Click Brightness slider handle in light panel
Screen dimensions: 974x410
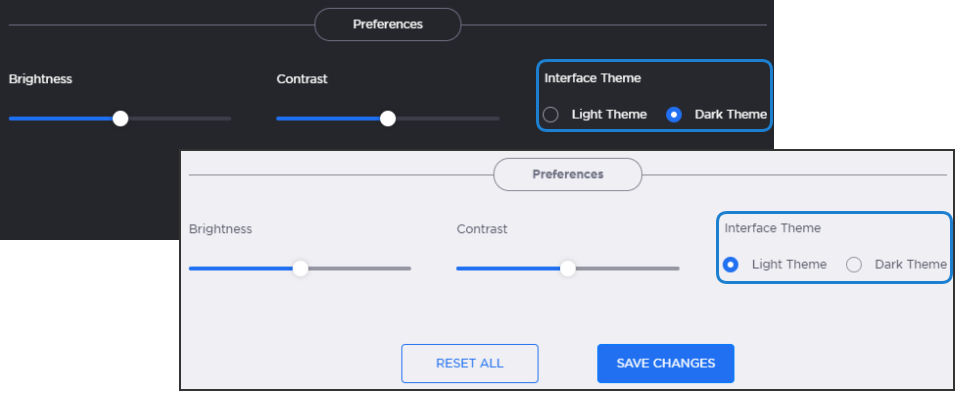coord(300,268)
